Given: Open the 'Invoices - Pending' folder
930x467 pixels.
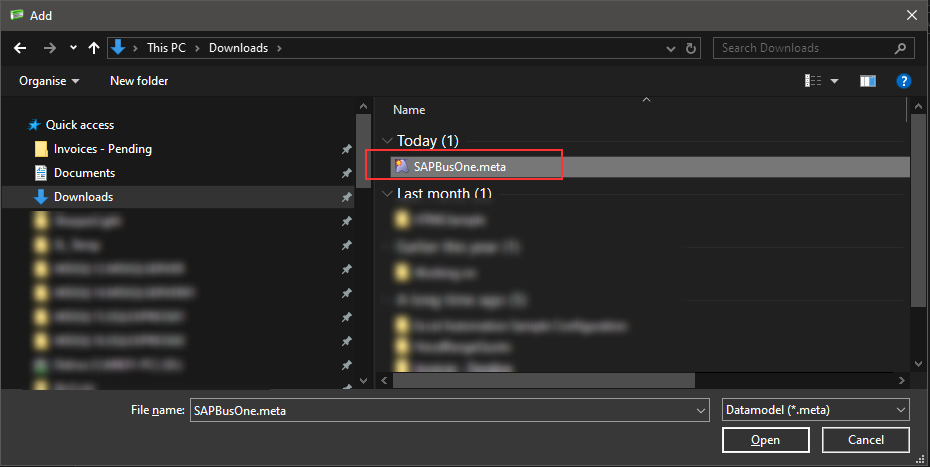Looking at the screenshot, I should [x=103, y=149].
